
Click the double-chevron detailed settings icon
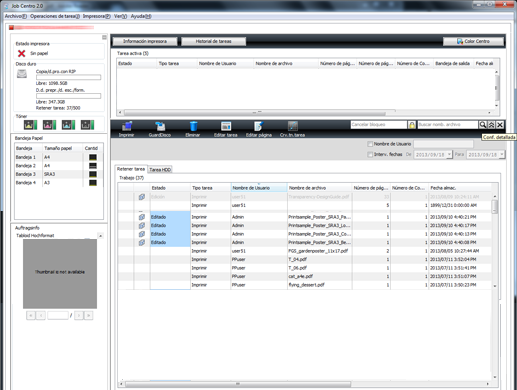(x=491, y=125)
